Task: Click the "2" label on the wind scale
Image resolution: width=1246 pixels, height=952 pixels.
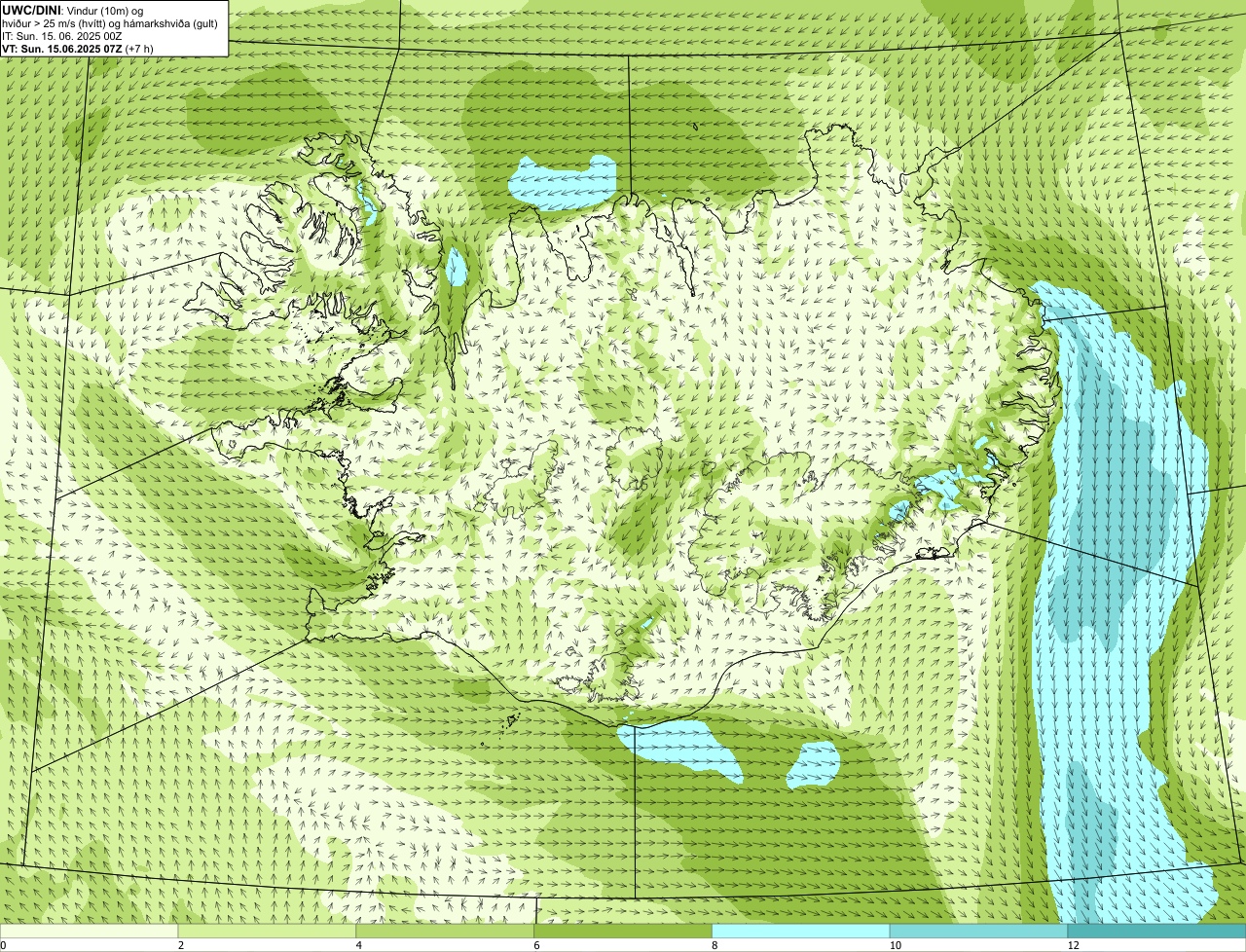Action: (181, 945)
